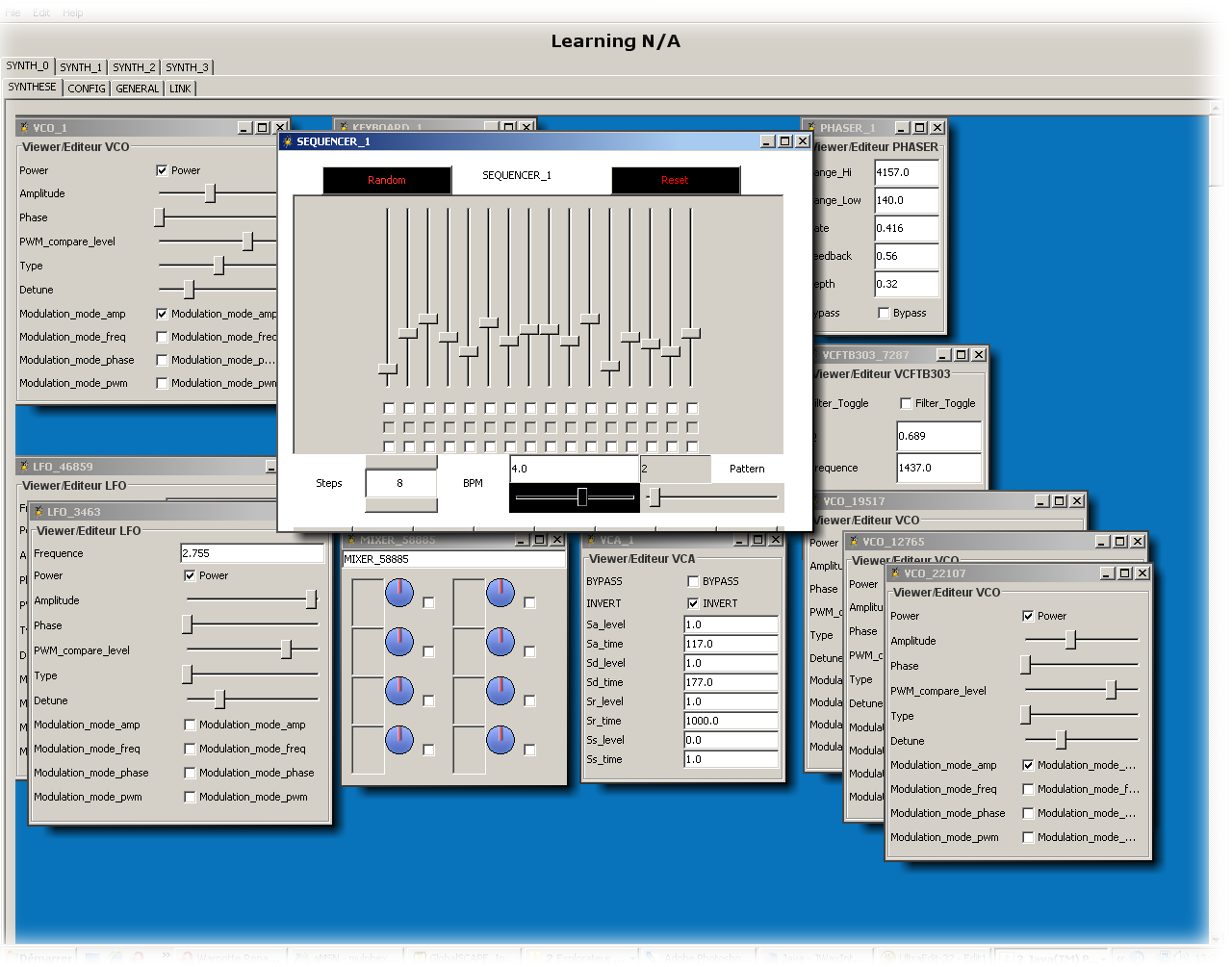The height and width of the screenshot is (967, 1232).
Task: Open the File menu
Action: (13, 13)
